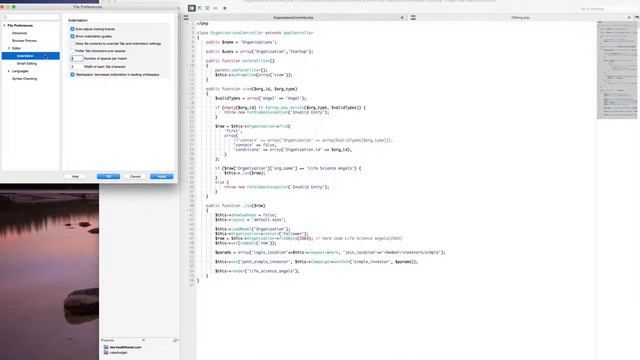Expand the Languages tree node
Viewport: 640px width, 360px height.
pos(9,71)
